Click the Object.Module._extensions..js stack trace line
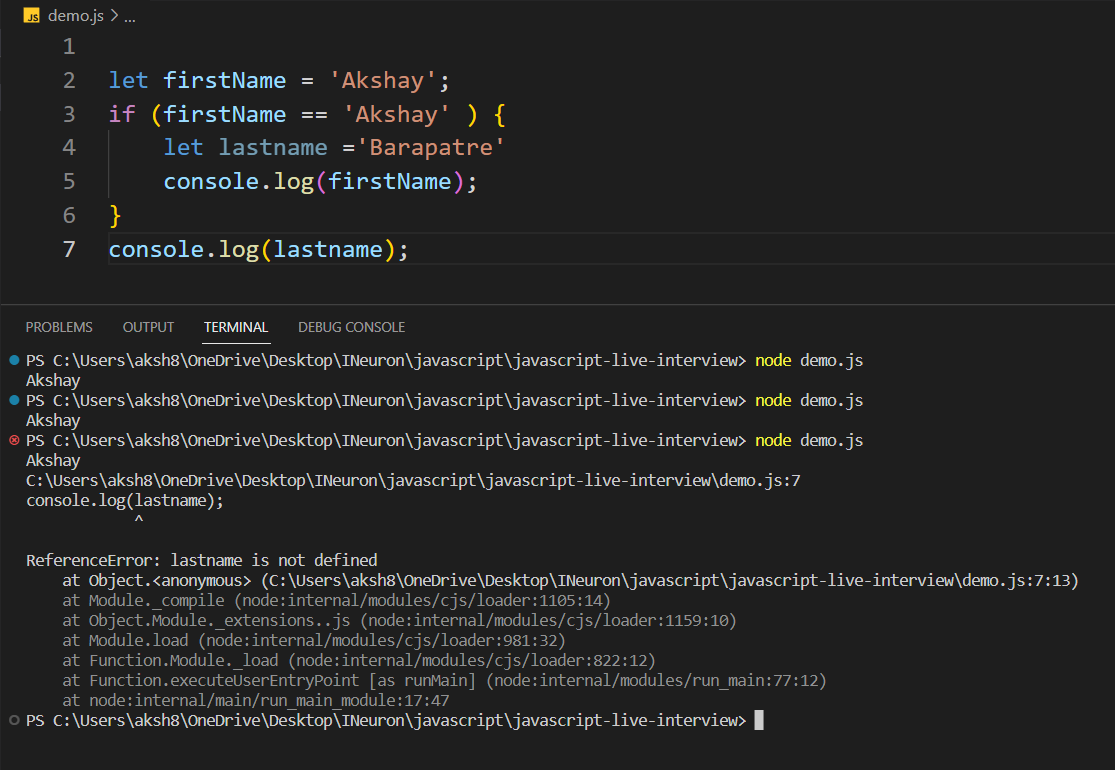1115x770 pixels. pyautogui.click(x=399, y=621)
